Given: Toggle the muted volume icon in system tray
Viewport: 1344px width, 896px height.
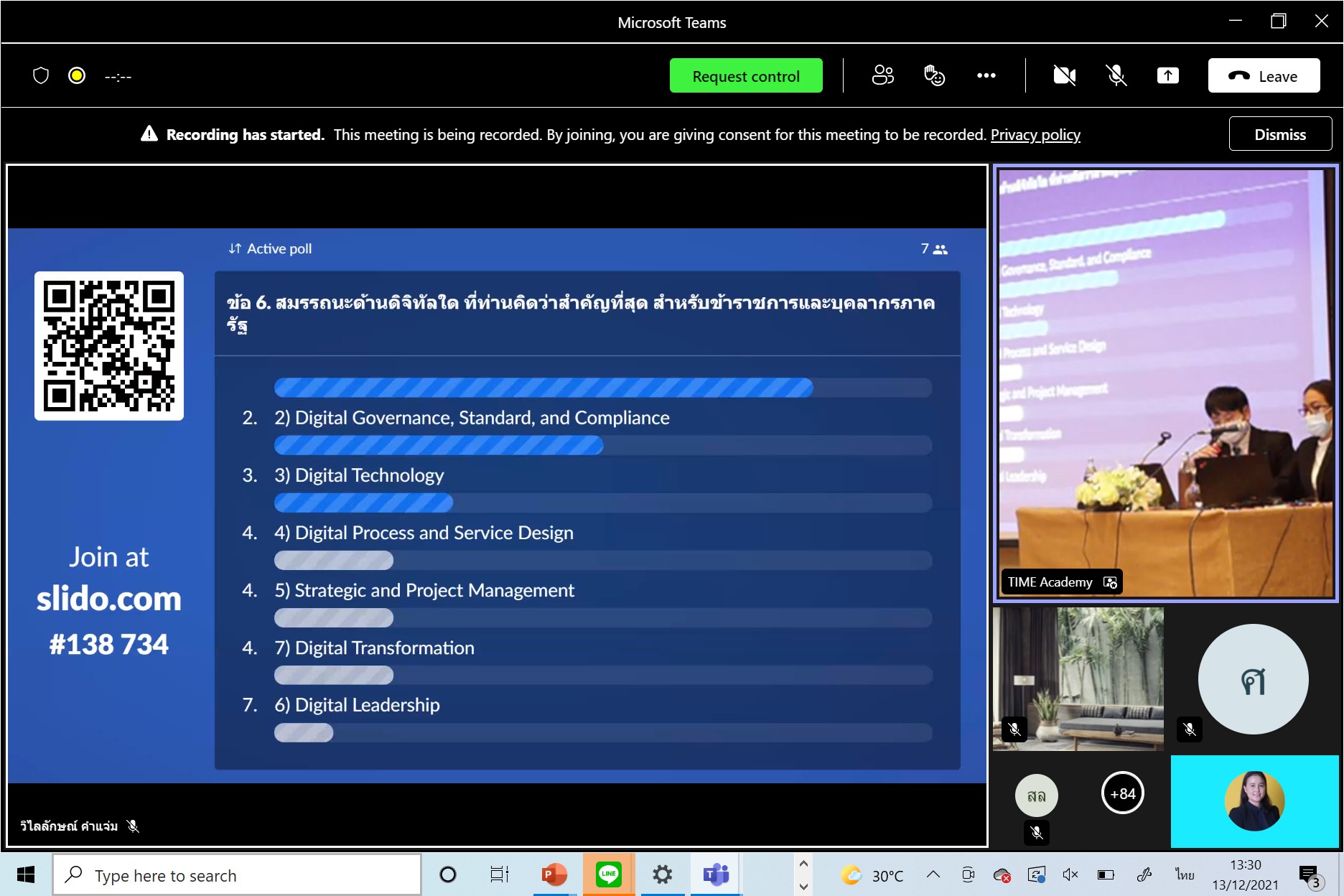Looking at the screenshot, I should click(x=1070, y=874).
